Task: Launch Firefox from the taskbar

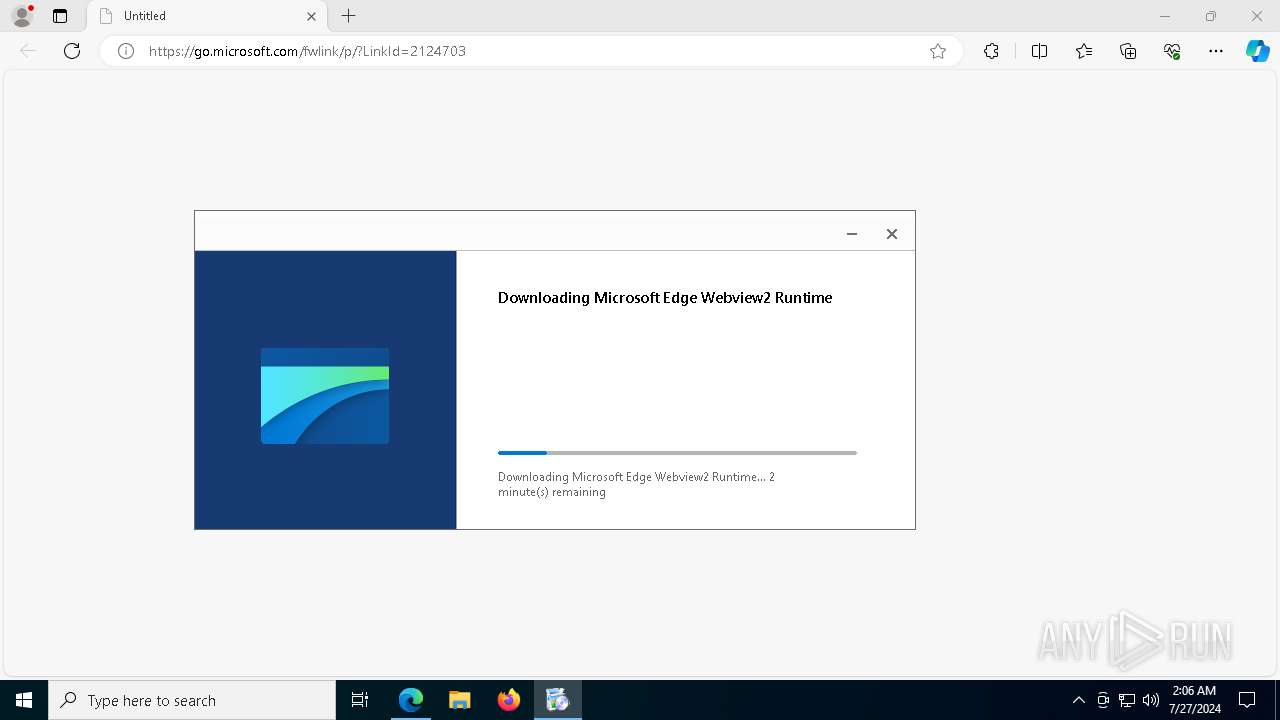Action: pos(508,700)
